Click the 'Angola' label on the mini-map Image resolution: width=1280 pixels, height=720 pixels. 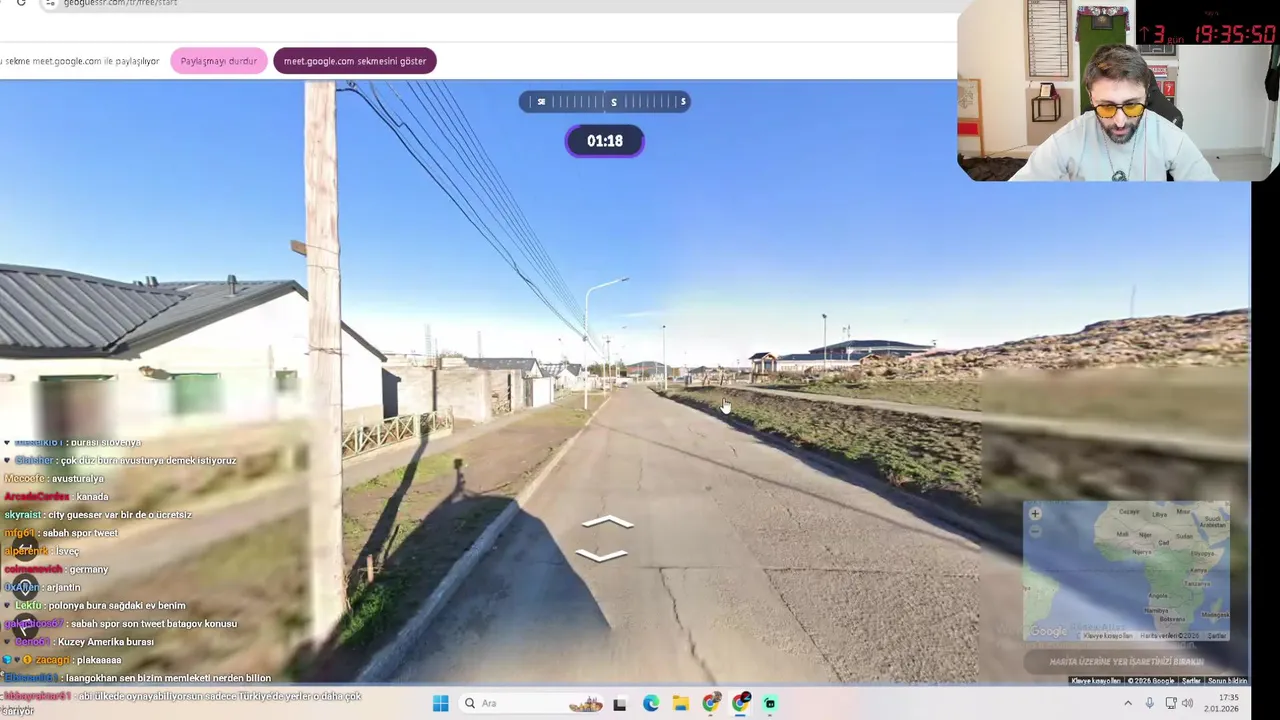coord(1158,595)
